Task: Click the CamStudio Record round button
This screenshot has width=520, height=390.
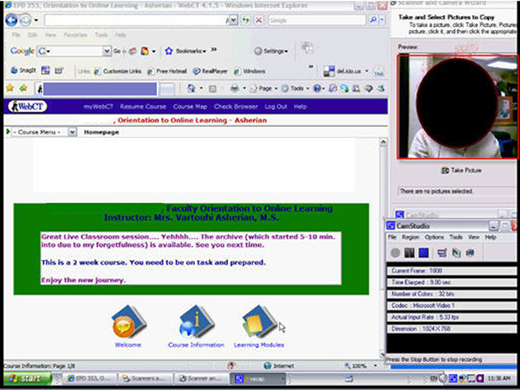Action: (395, 253)
